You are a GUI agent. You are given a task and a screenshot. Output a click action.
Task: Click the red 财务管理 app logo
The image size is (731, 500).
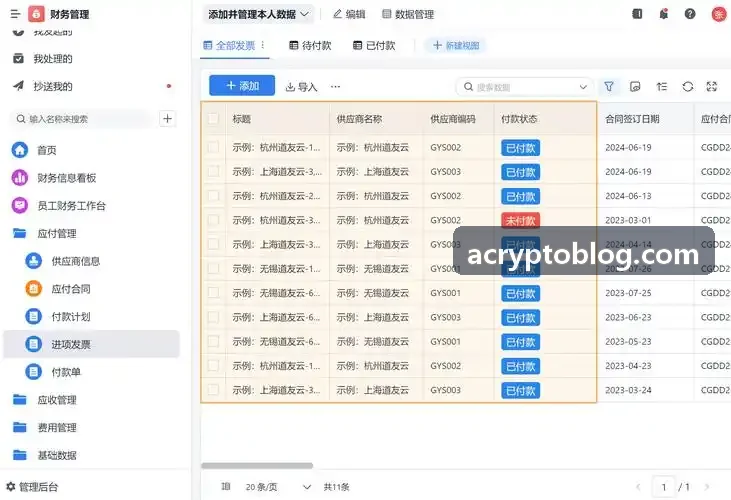pos(36,14)
